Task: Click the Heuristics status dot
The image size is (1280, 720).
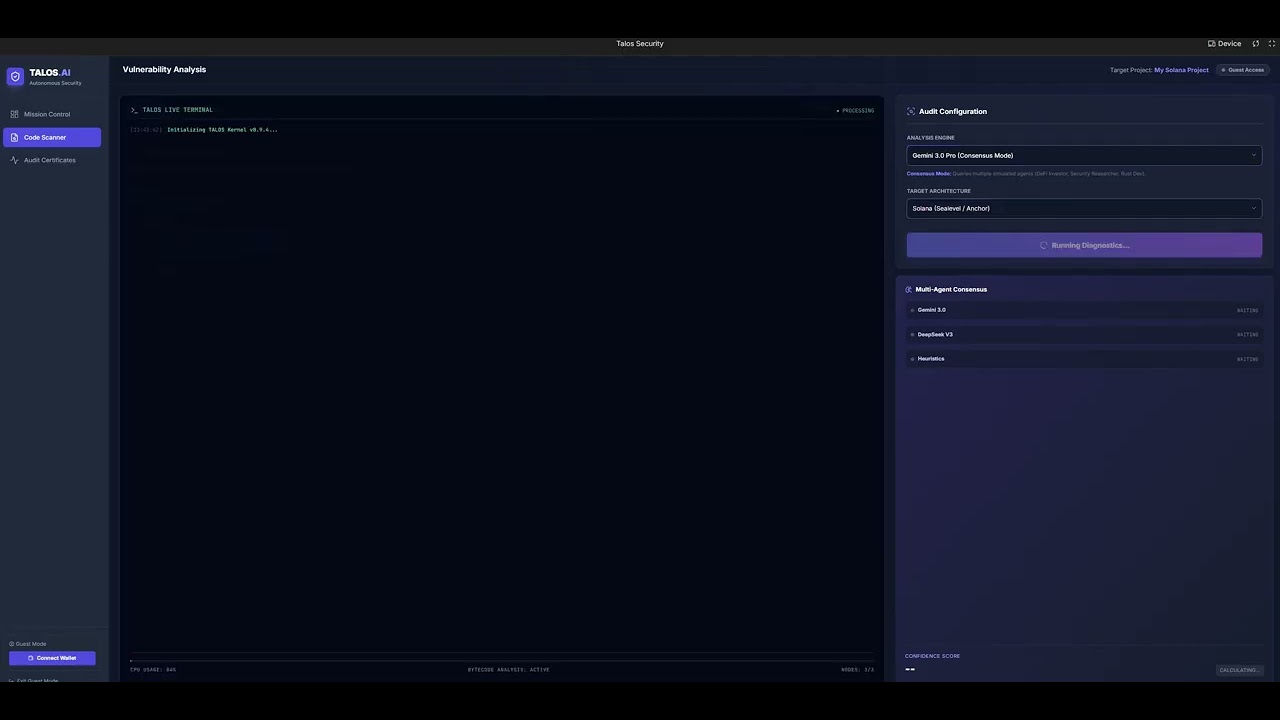Action: coord(912,359)
